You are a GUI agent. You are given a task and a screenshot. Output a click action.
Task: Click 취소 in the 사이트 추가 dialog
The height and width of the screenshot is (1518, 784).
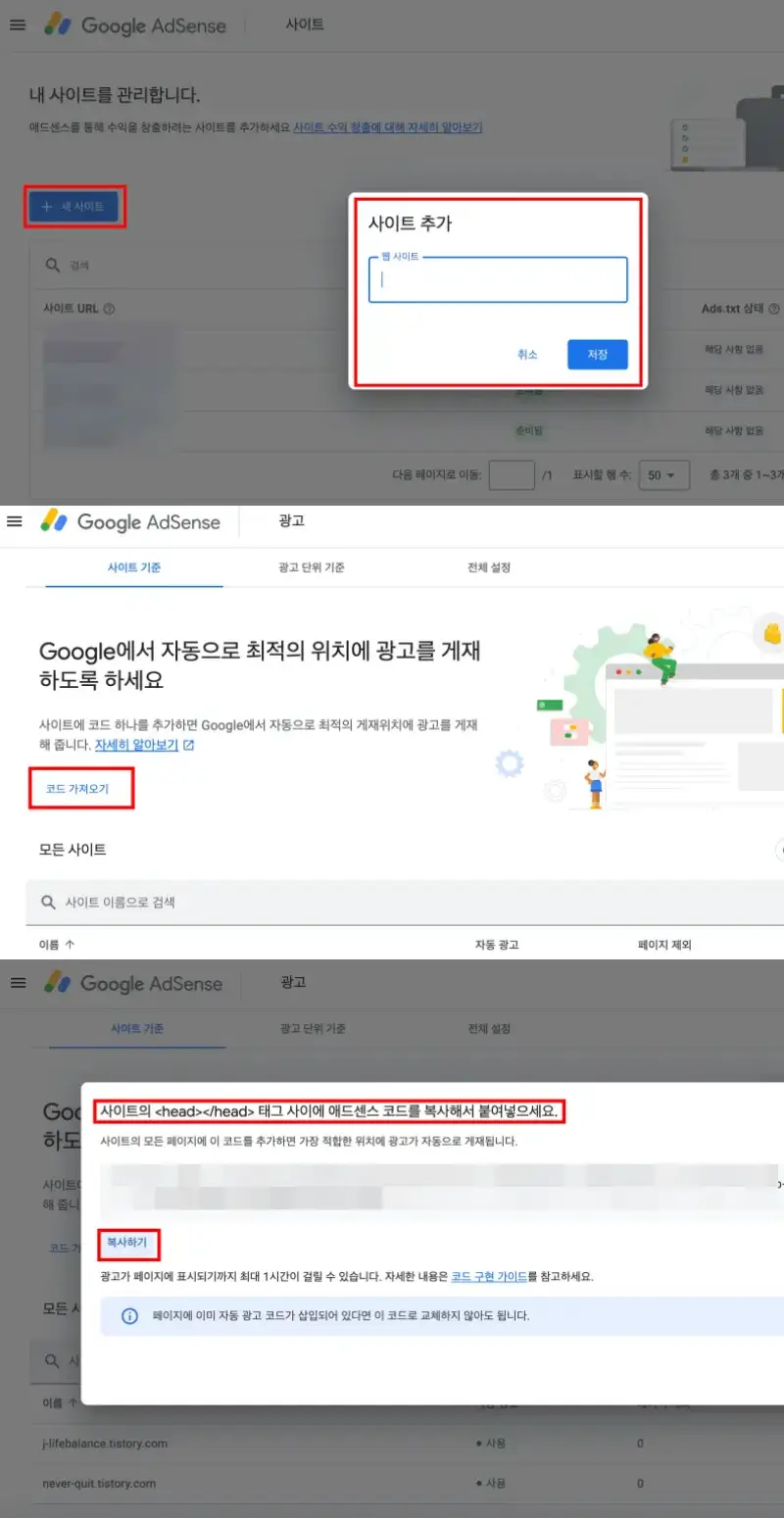point(527,355)
